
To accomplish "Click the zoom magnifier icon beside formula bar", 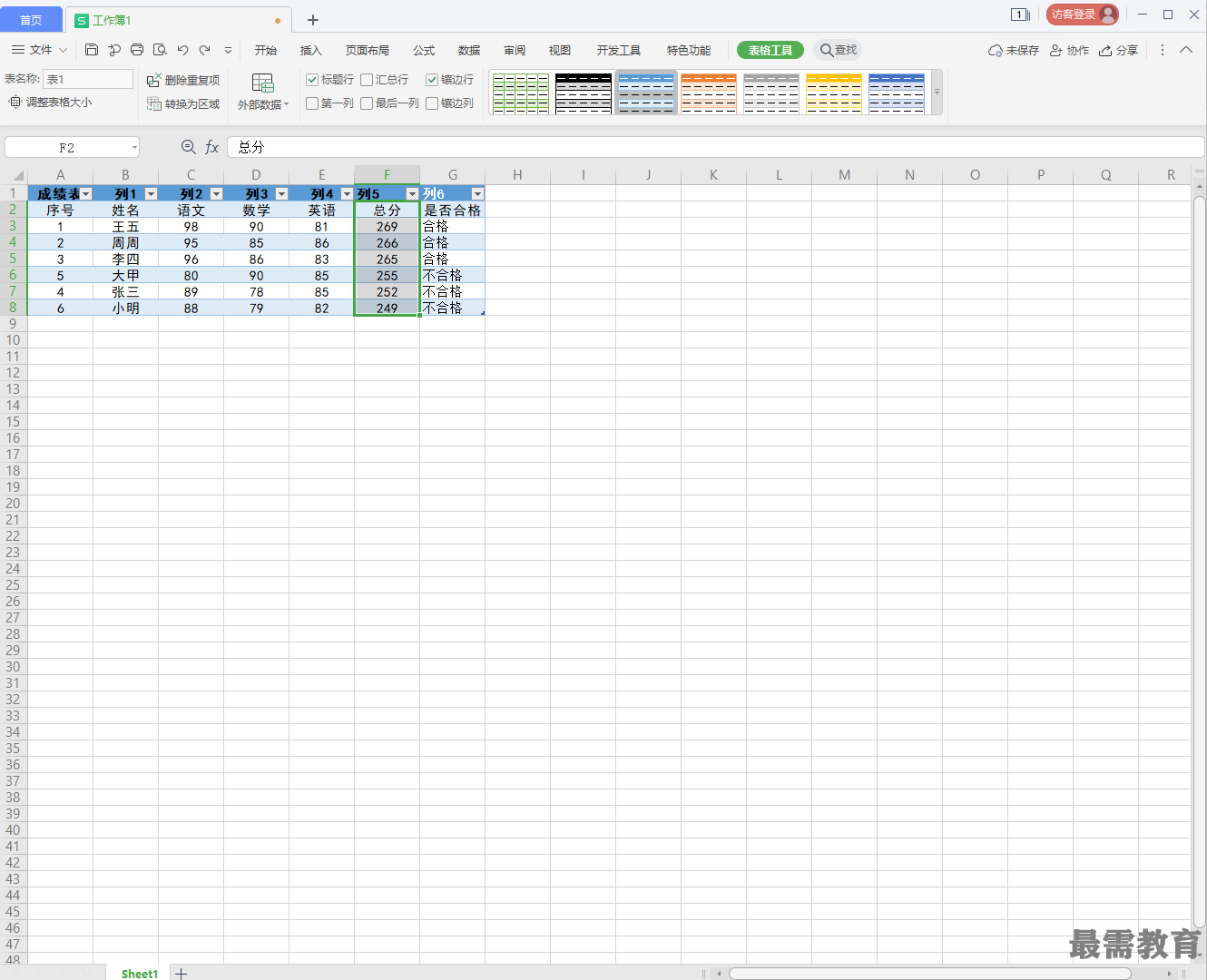I will tap(188, 147).
